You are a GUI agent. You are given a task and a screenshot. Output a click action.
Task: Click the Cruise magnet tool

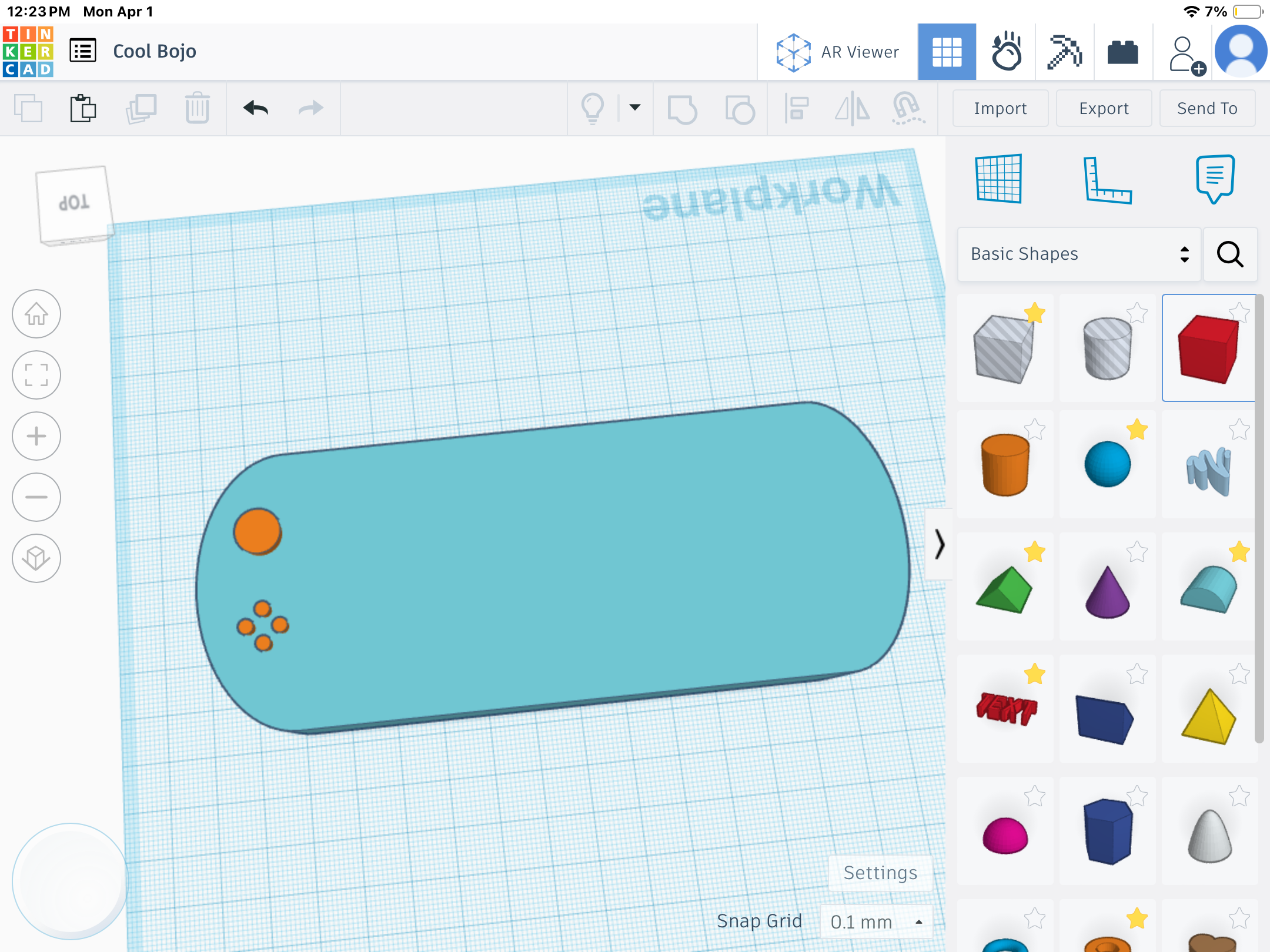coord(908,109)
